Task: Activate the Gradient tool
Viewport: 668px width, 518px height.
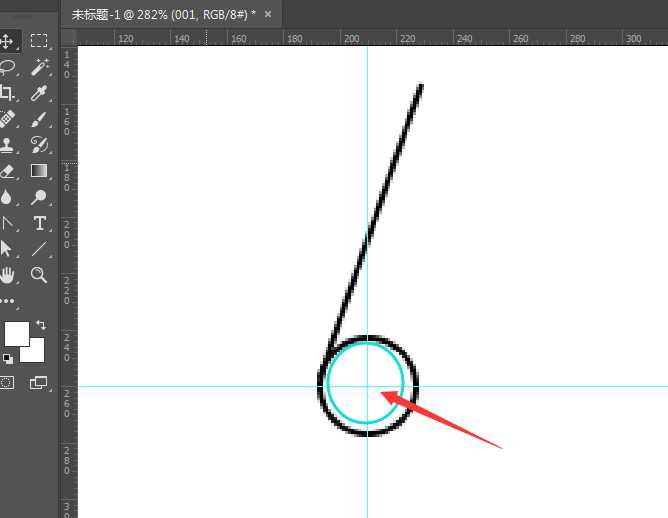Action: click(39, 171)
